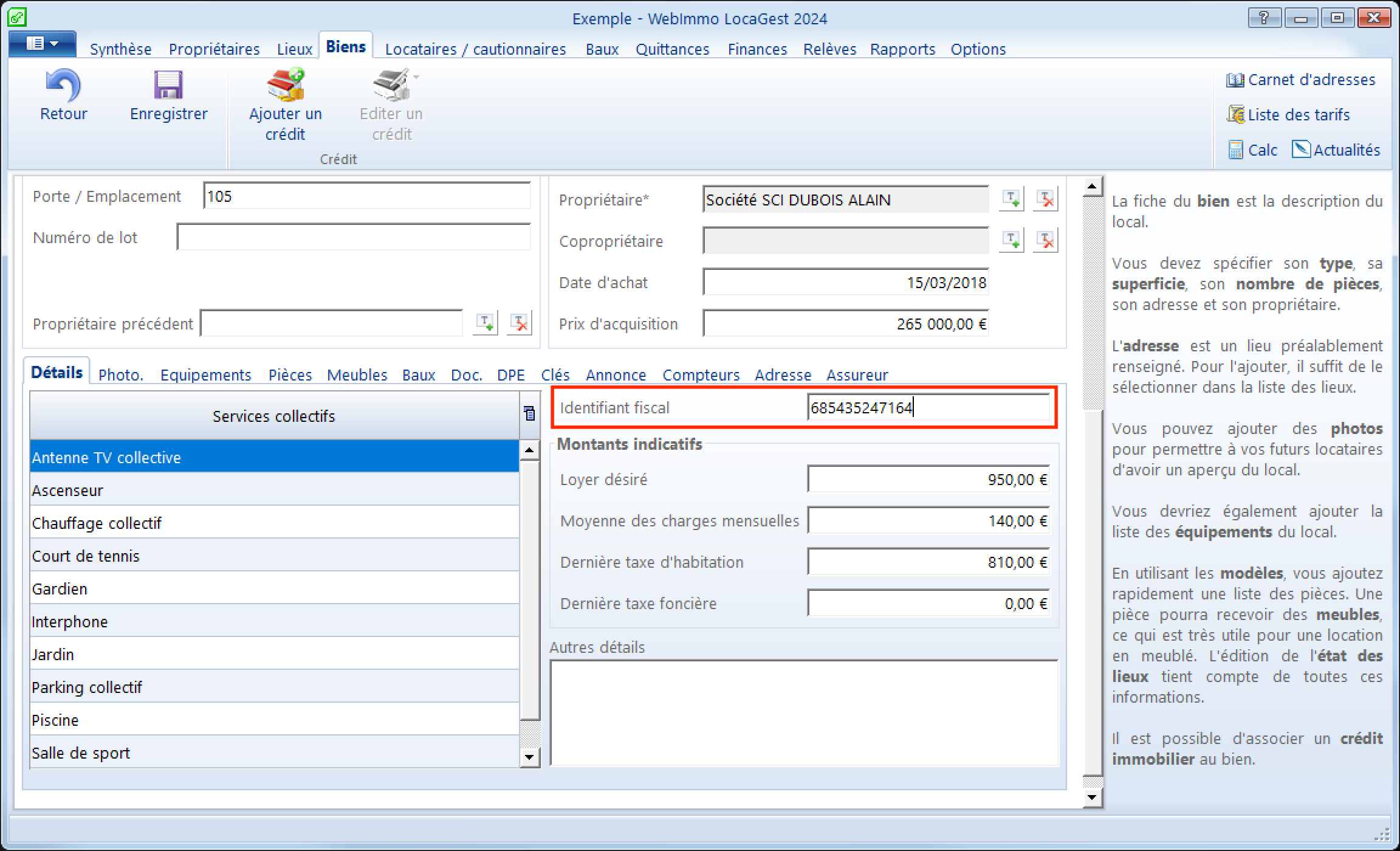The image size is (1400, 851).
Task: Select Piscine service row
Action: pyautogui.click(x=275, y=720)
